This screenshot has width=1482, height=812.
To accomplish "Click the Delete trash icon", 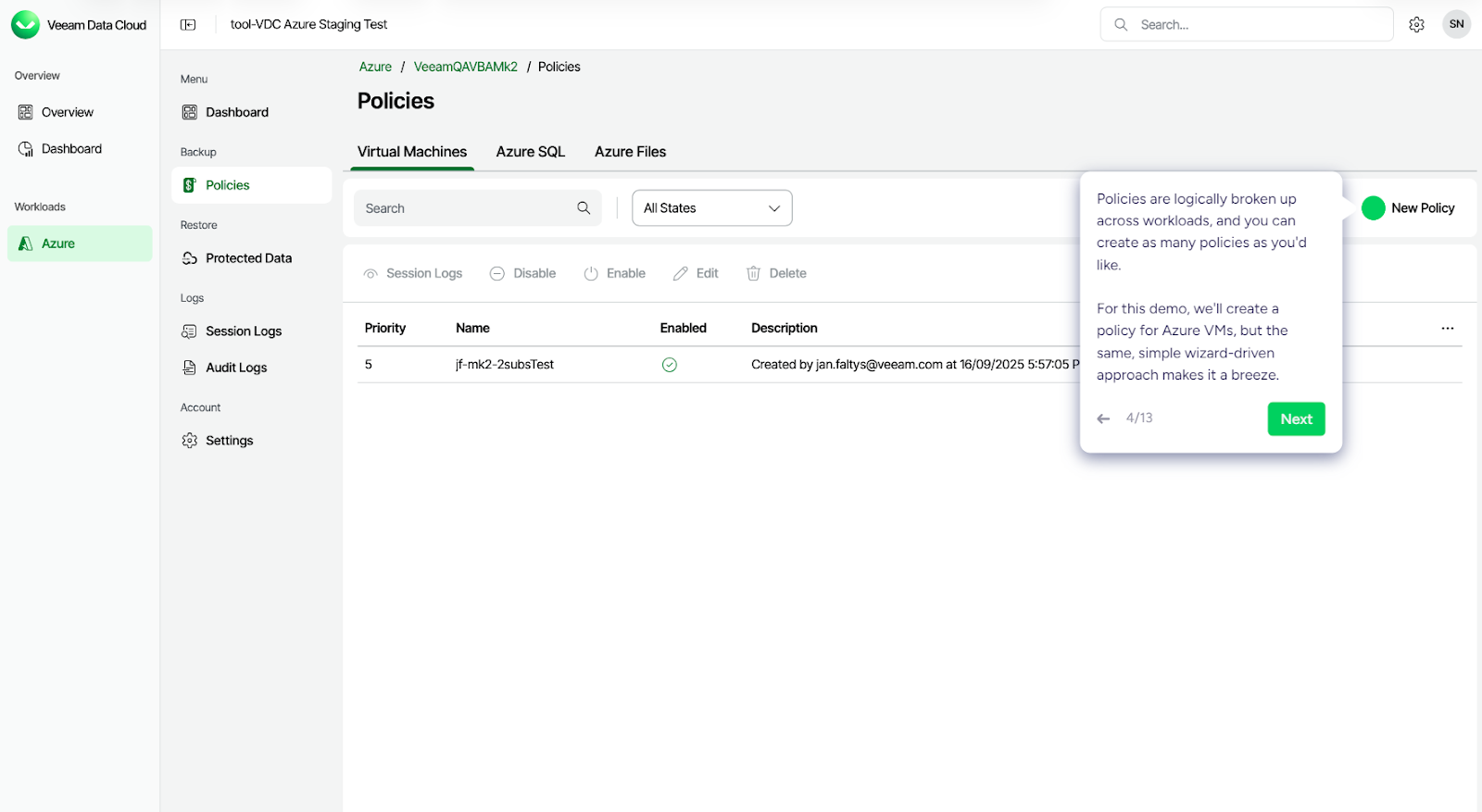I will [x=754, y=274].
